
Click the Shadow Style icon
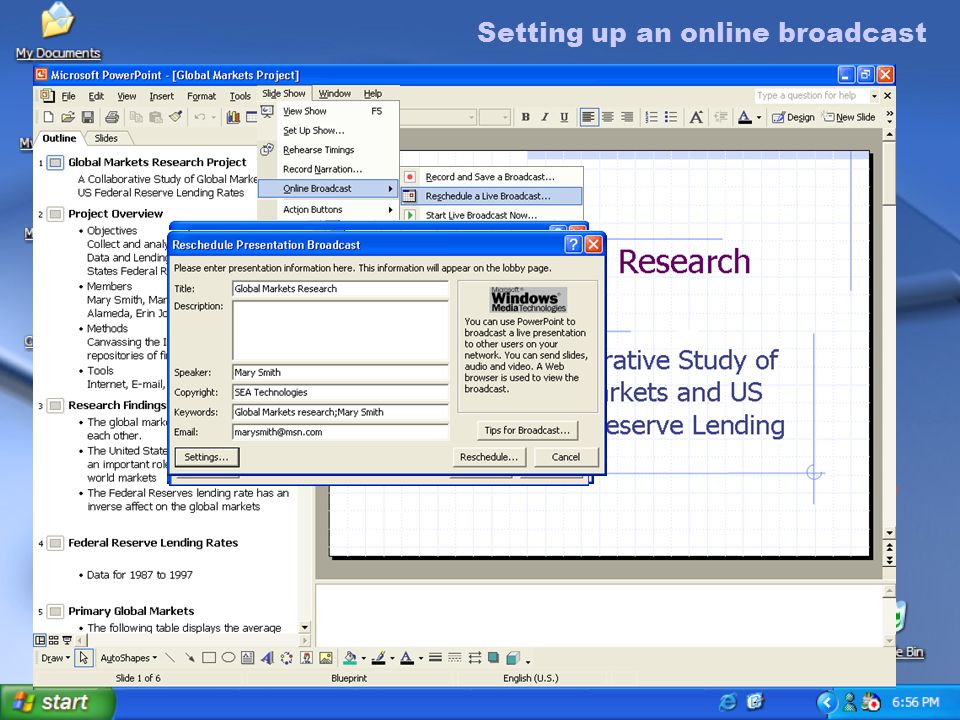(493, 658)
